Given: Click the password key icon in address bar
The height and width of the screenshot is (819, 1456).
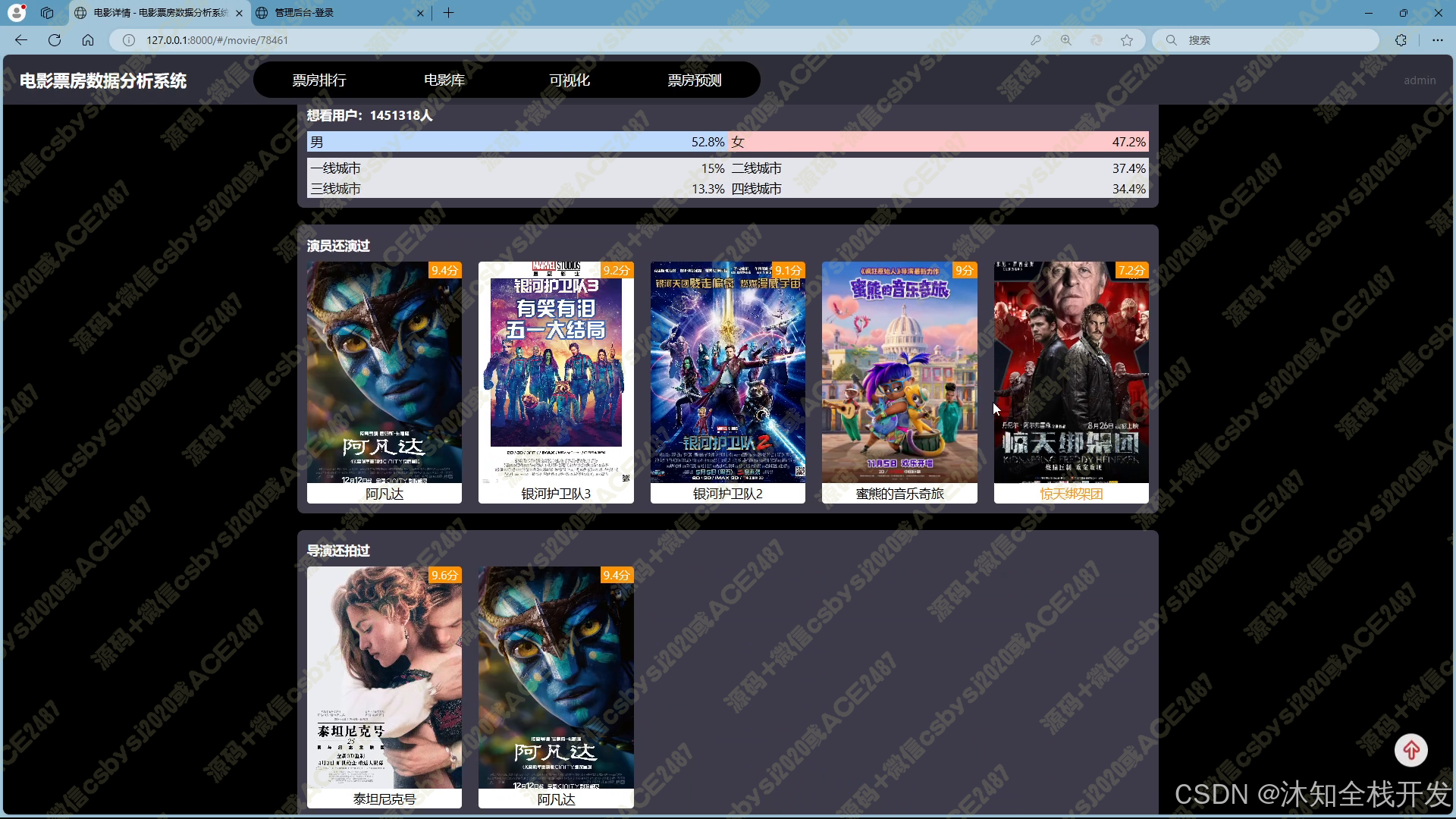Looking at the screenshot, I should click(x=1035, y=40).
